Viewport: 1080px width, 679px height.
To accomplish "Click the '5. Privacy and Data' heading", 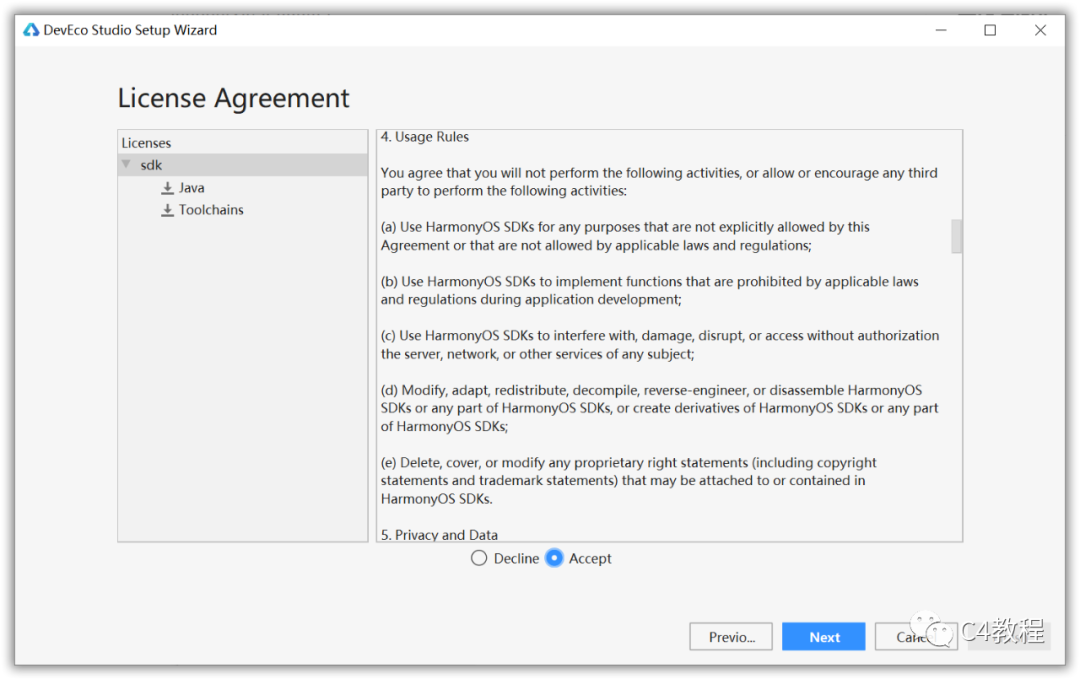I will pos(439,534).
